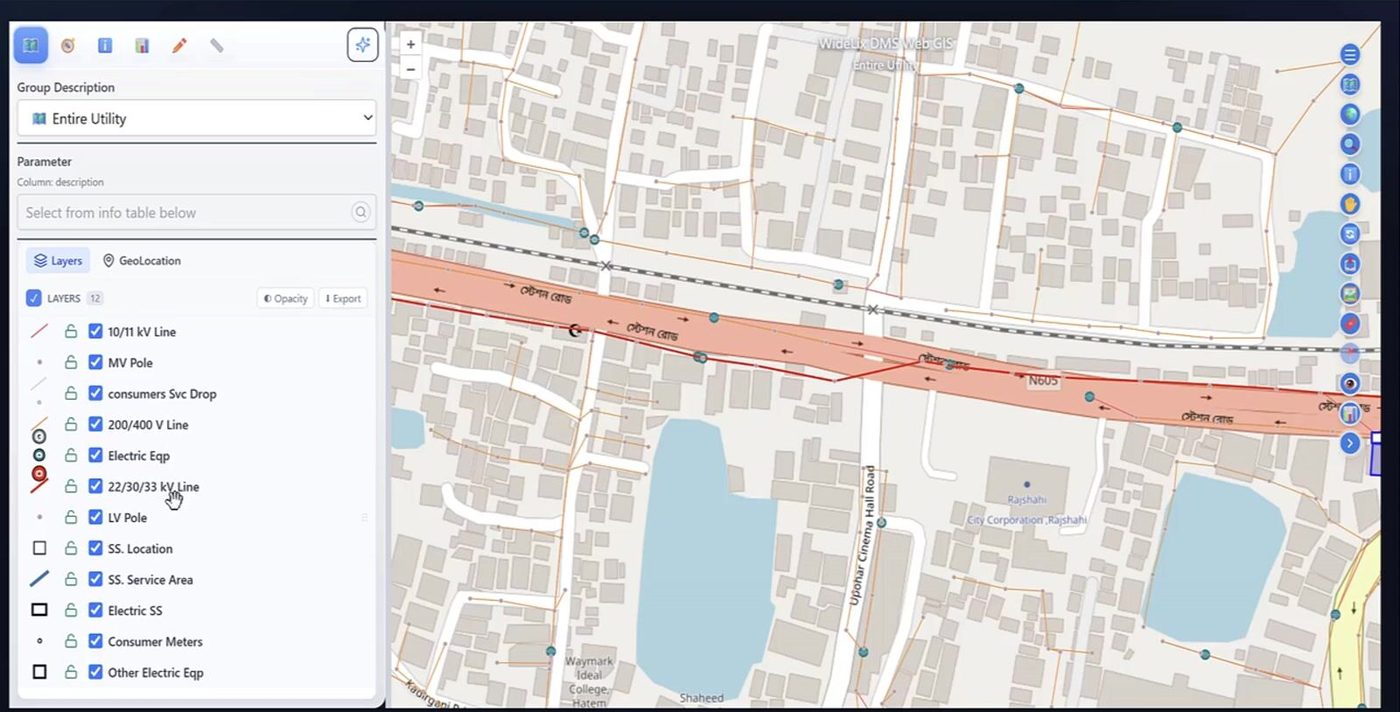Click the chart icon on right map toolbar
Screen dimensions: 1400x712
(x=1350, y=413)
